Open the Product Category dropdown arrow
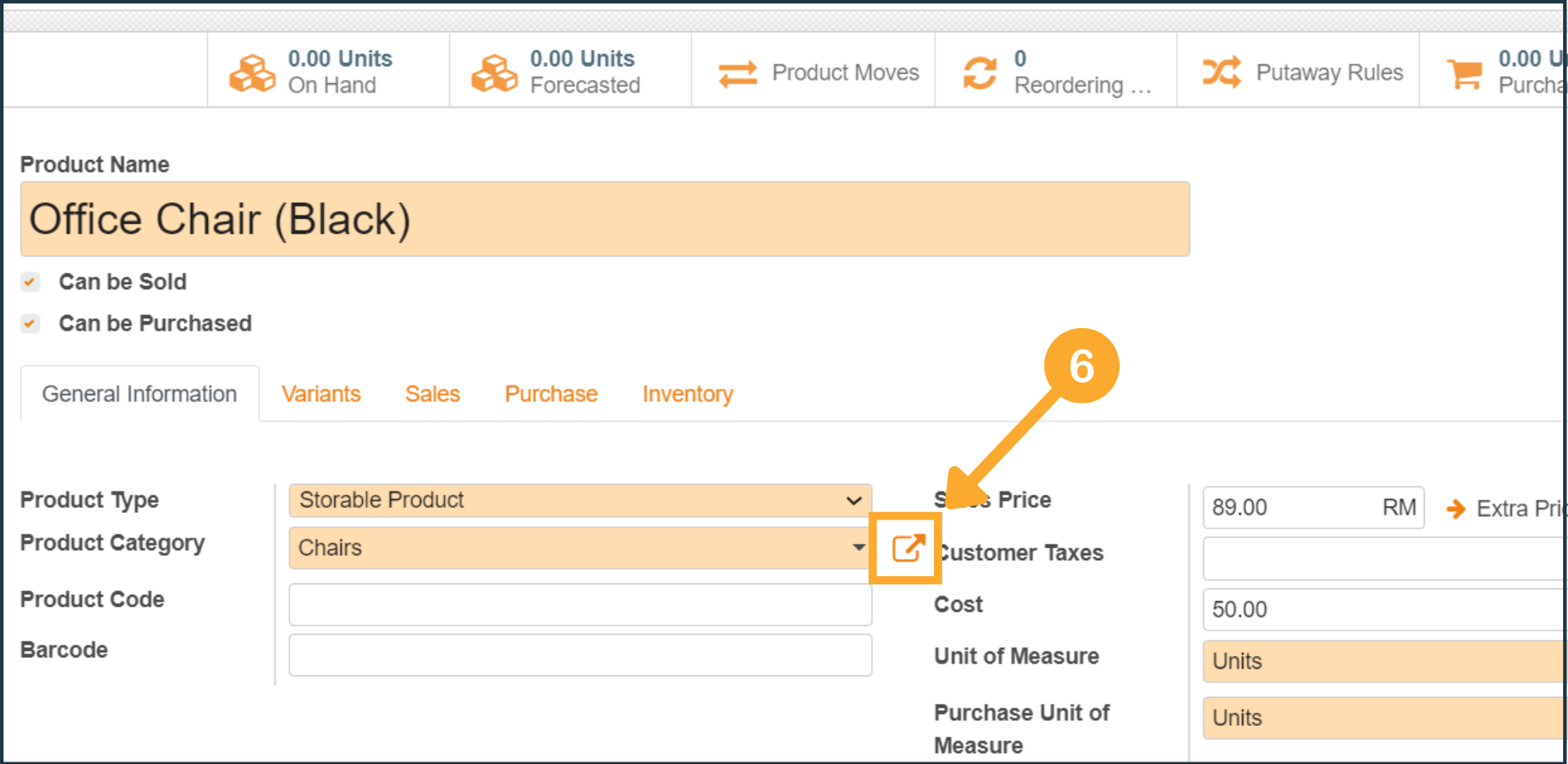1568x764 pixels. (x=859, y=548)
